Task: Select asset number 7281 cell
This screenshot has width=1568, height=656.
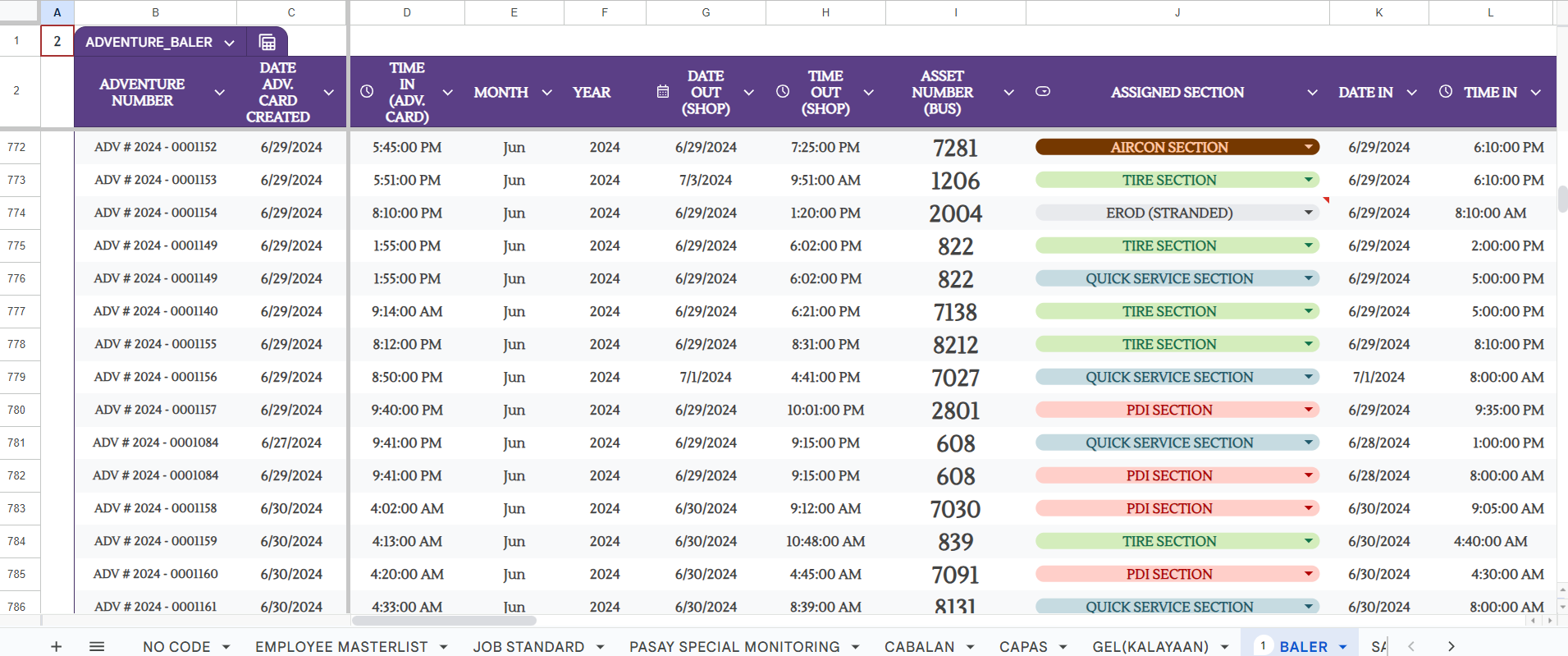Action: [x=955, y=148]
